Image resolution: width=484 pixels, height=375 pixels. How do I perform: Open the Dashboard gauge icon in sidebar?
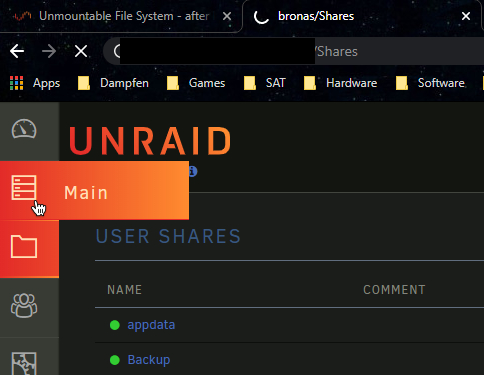pyautogui.click(x=24, y=129)
